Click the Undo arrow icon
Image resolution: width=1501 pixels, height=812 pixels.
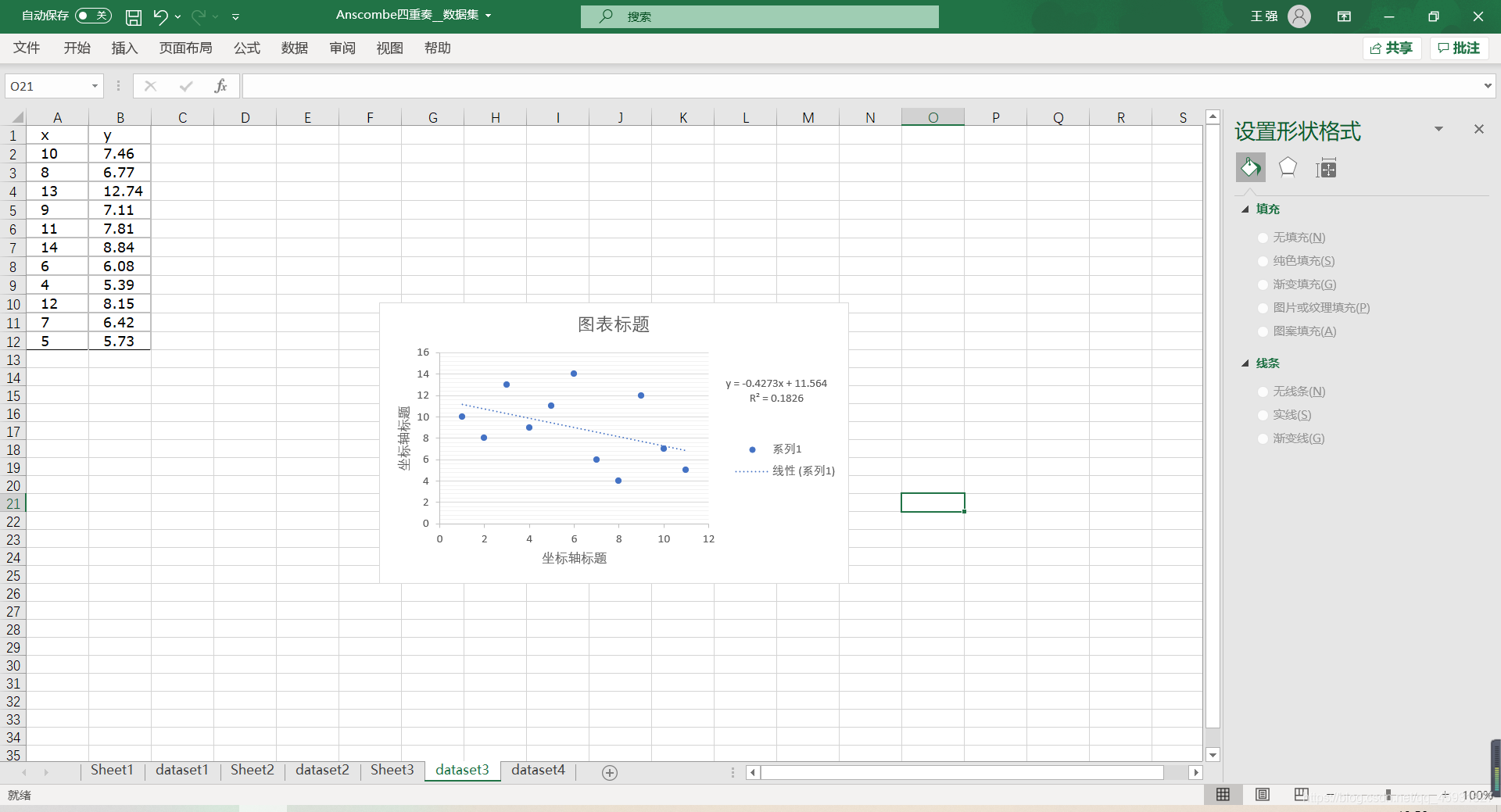point(160,16)
